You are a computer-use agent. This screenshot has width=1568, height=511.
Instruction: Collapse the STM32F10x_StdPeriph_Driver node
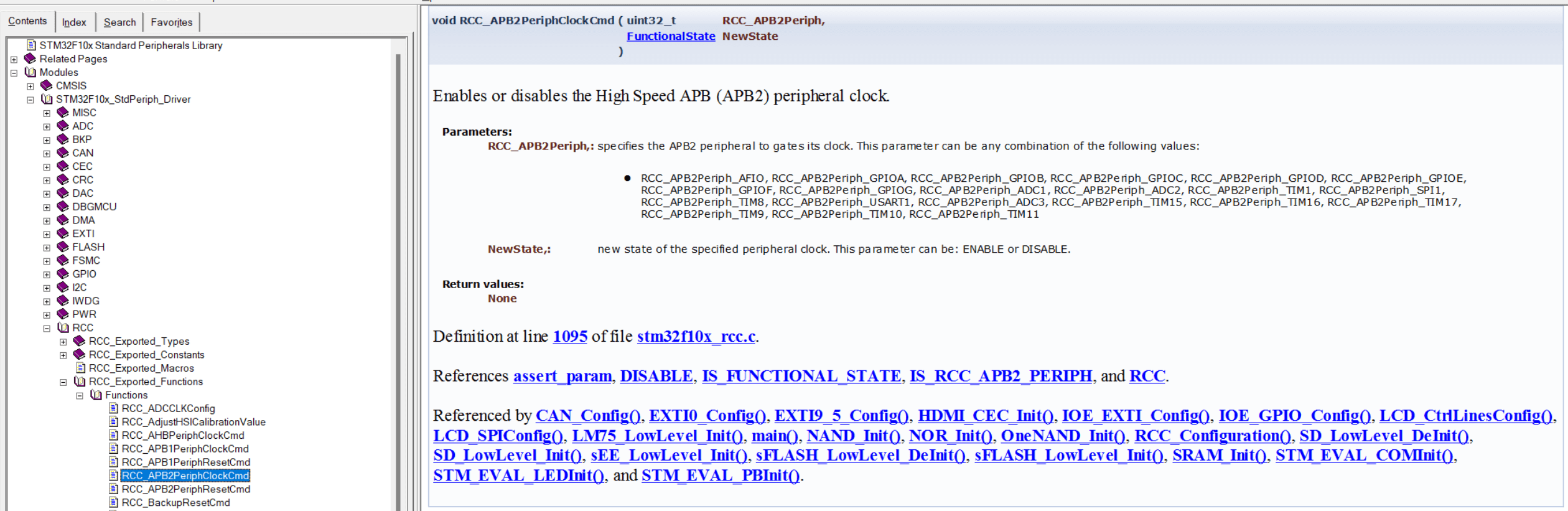point(30,100)
